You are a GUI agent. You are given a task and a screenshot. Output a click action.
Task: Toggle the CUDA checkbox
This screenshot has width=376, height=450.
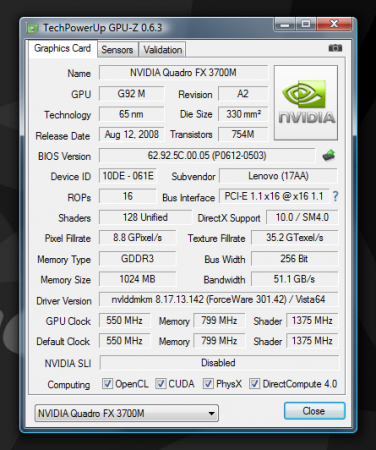(161, 384)
